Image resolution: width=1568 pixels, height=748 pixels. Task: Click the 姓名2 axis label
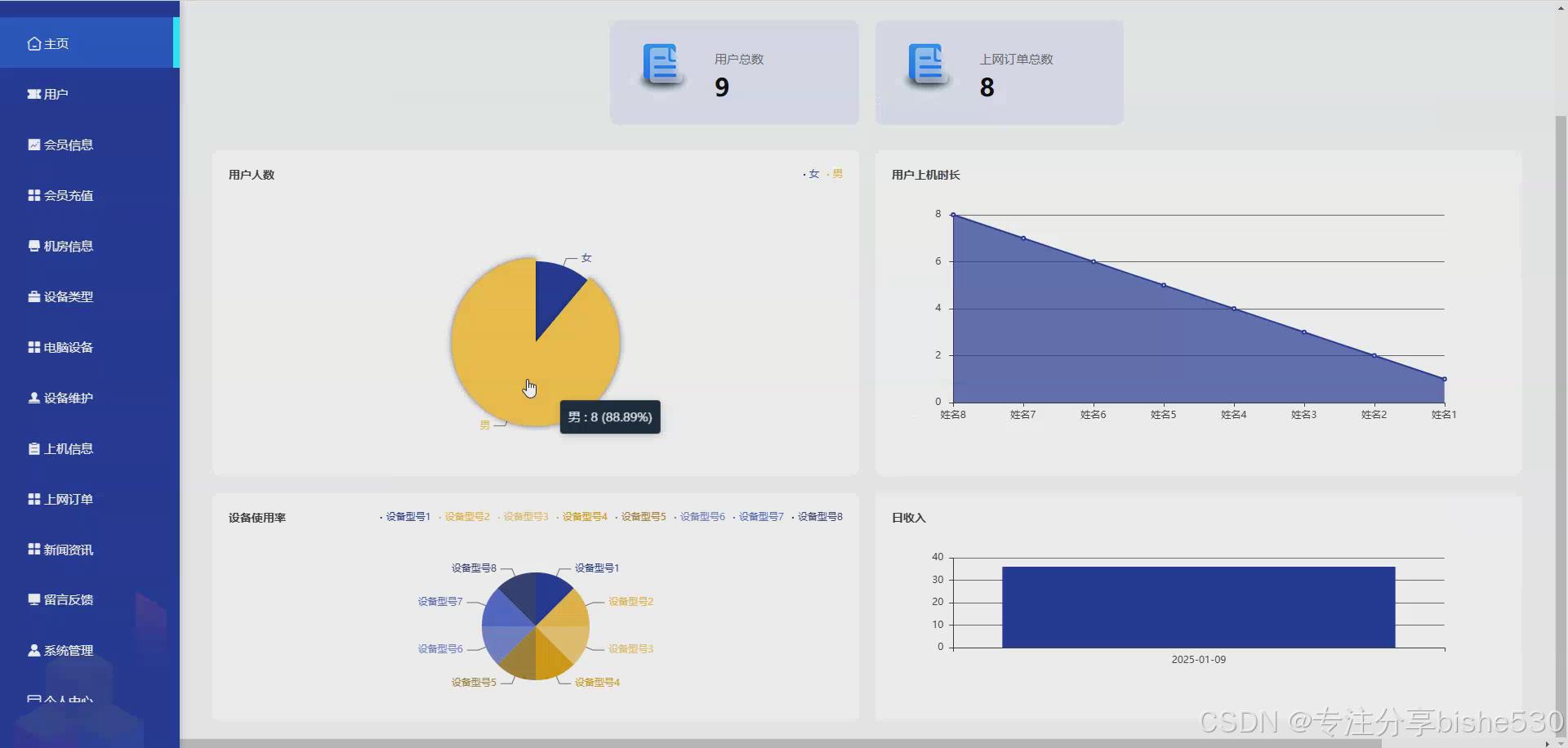click(x=1374, y=414)
